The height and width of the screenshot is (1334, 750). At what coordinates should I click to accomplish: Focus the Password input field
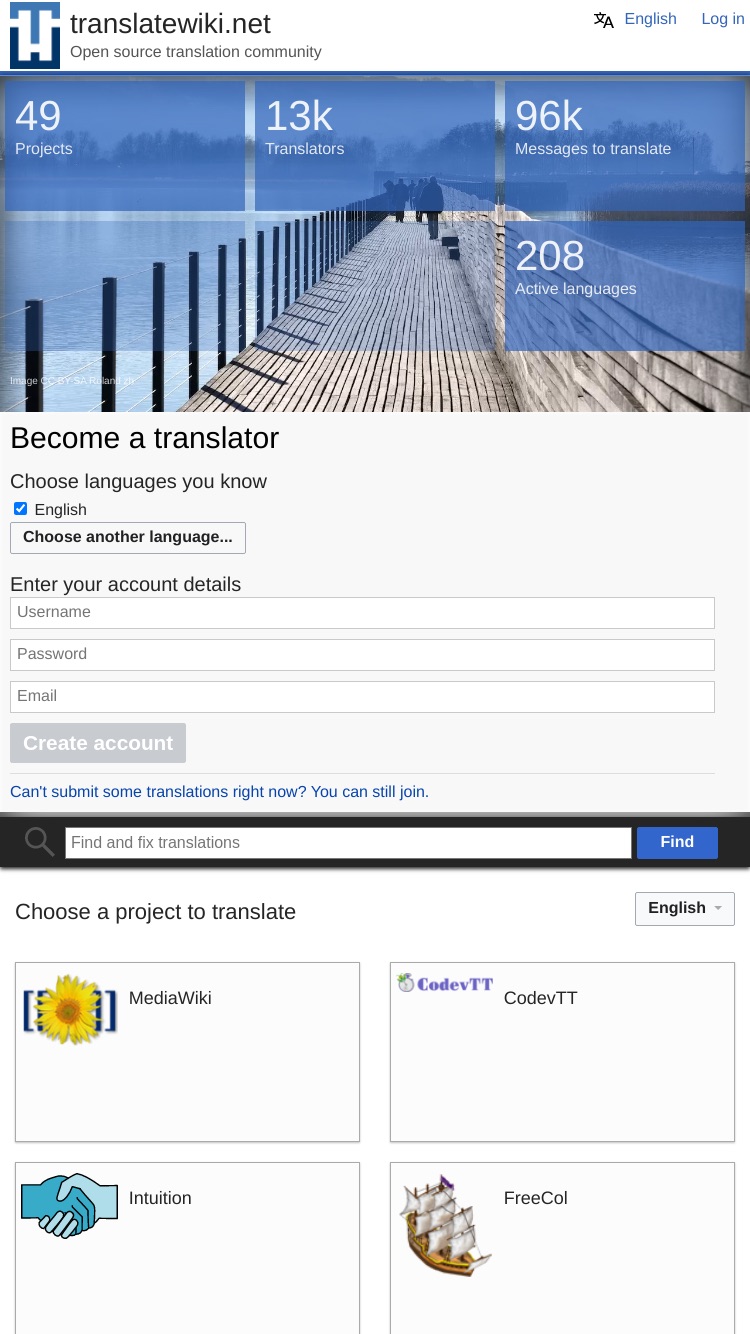(x=362, y=654)
